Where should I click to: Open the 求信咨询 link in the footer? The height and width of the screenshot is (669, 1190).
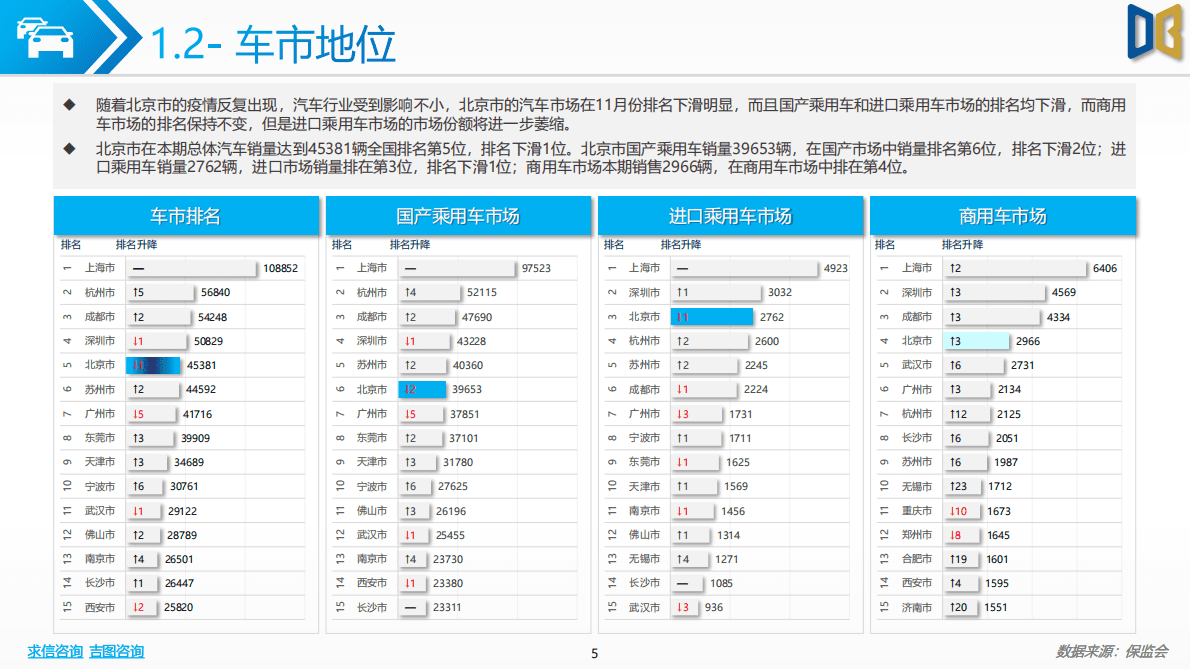(x=55, y=652)
